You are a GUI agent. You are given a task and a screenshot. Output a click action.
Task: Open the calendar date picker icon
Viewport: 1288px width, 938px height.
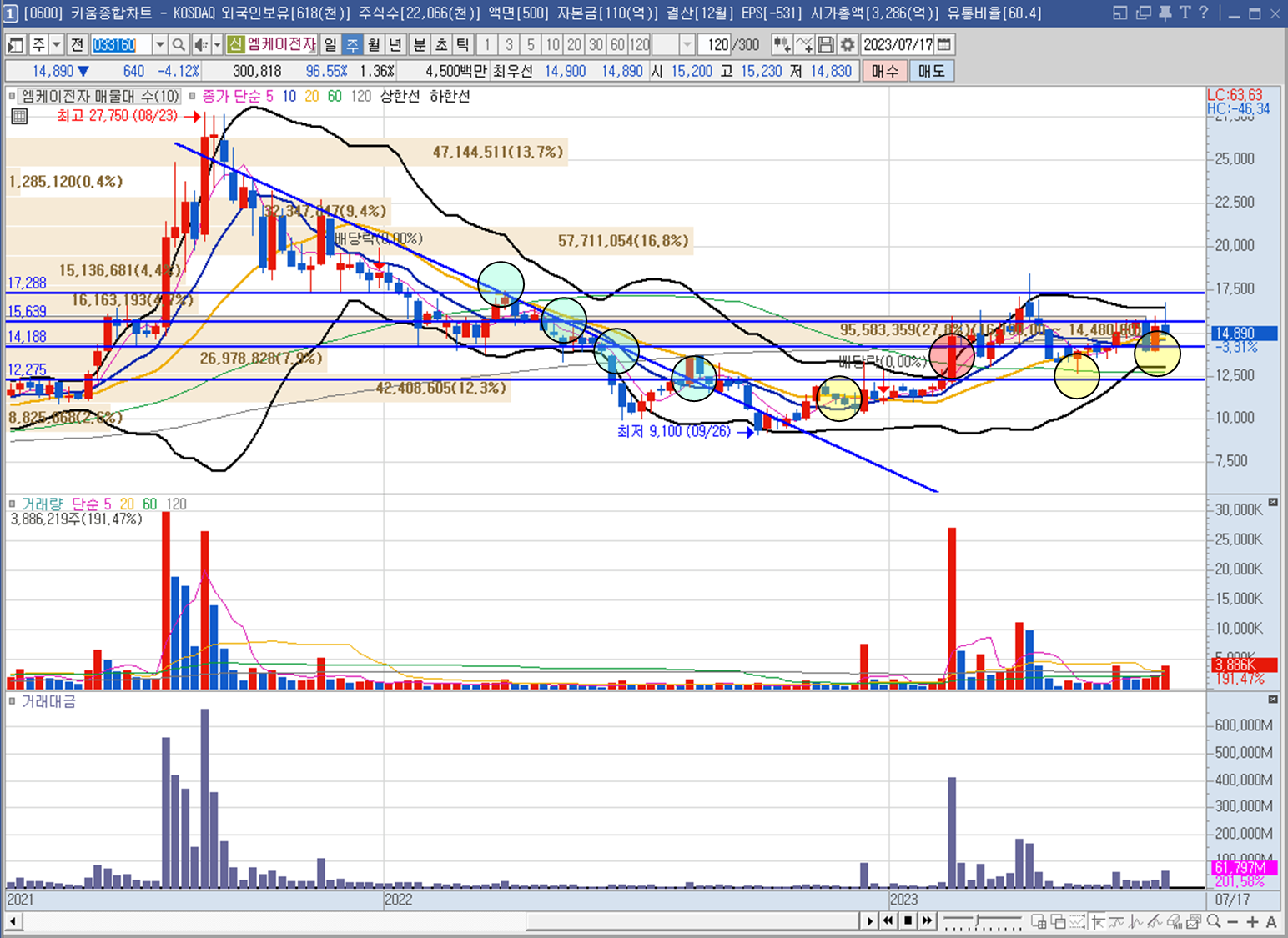(x=944, y=44)
